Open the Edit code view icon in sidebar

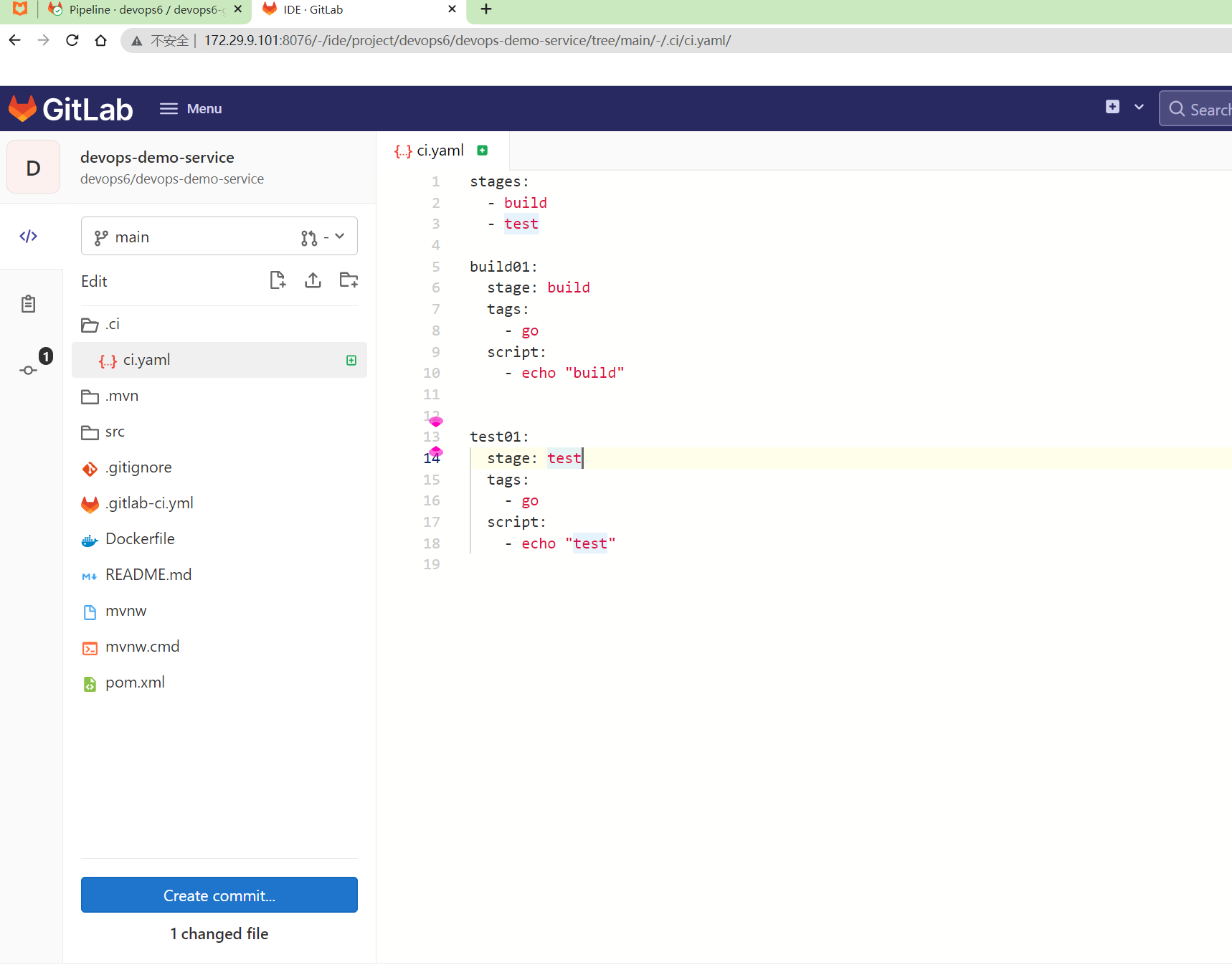(x=29, y=236)
